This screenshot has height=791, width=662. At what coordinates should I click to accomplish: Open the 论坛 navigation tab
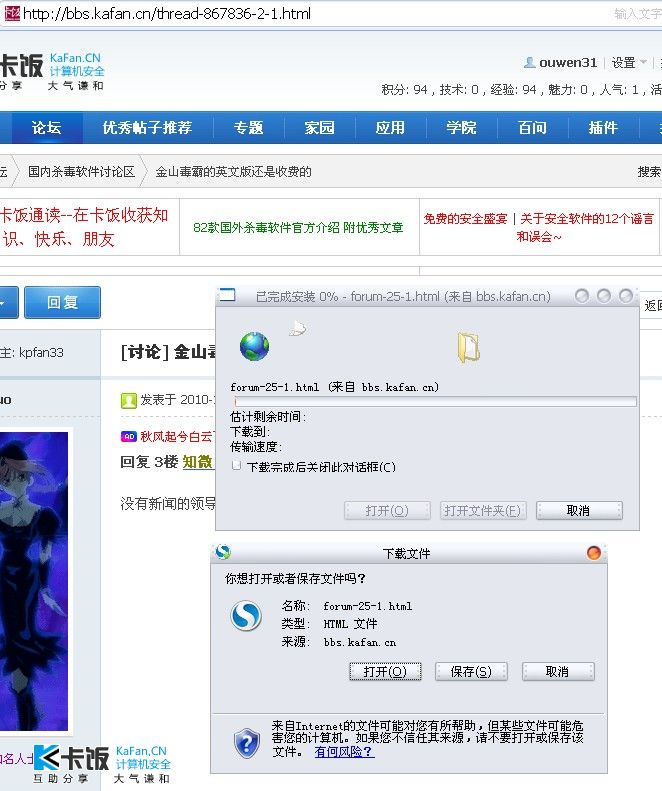(x=47, y=128)
